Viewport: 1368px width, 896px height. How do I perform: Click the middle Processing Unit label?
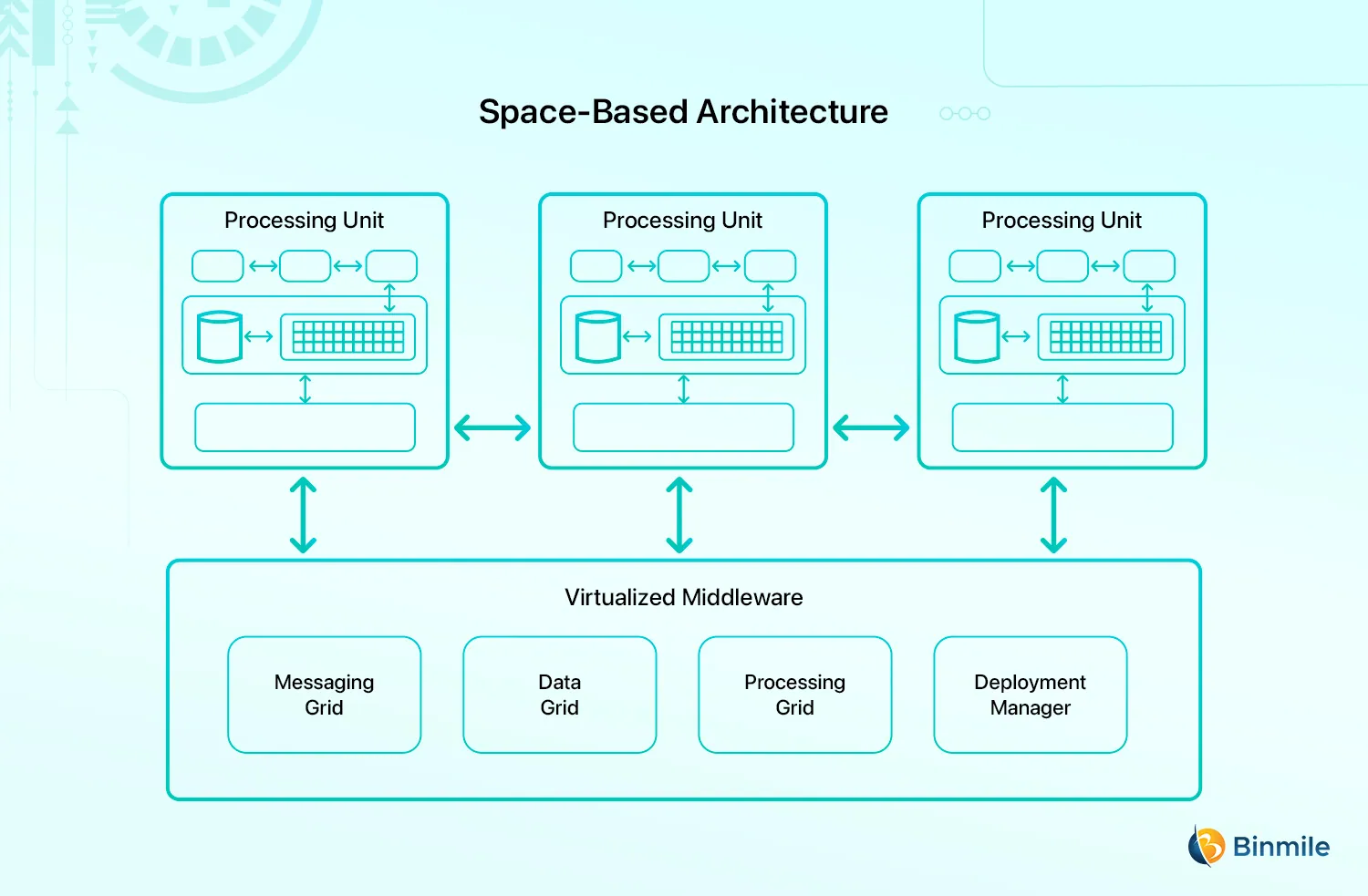click(x=682, y=221)
